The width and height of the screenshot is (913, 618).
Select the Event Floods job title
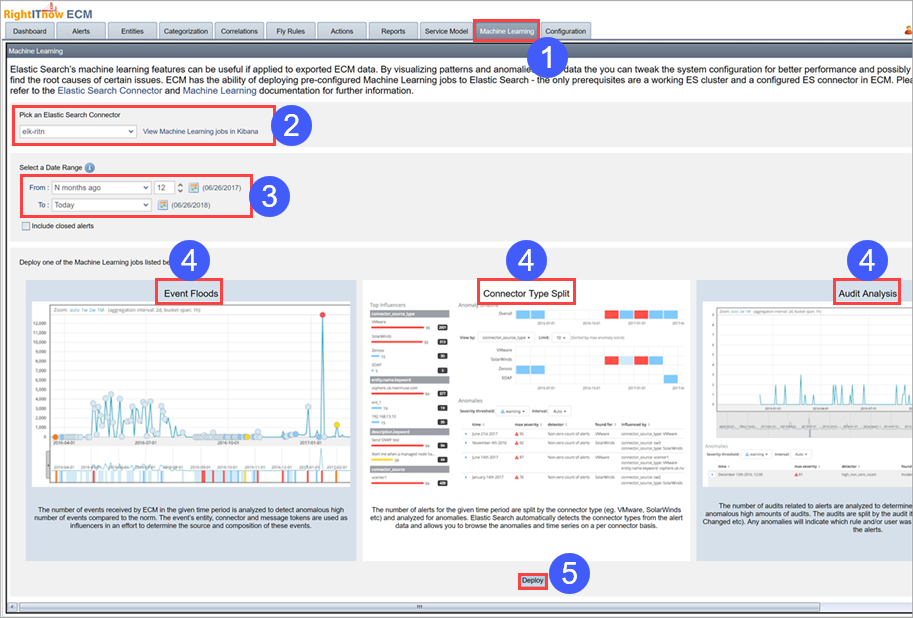(x=190, y=294)
